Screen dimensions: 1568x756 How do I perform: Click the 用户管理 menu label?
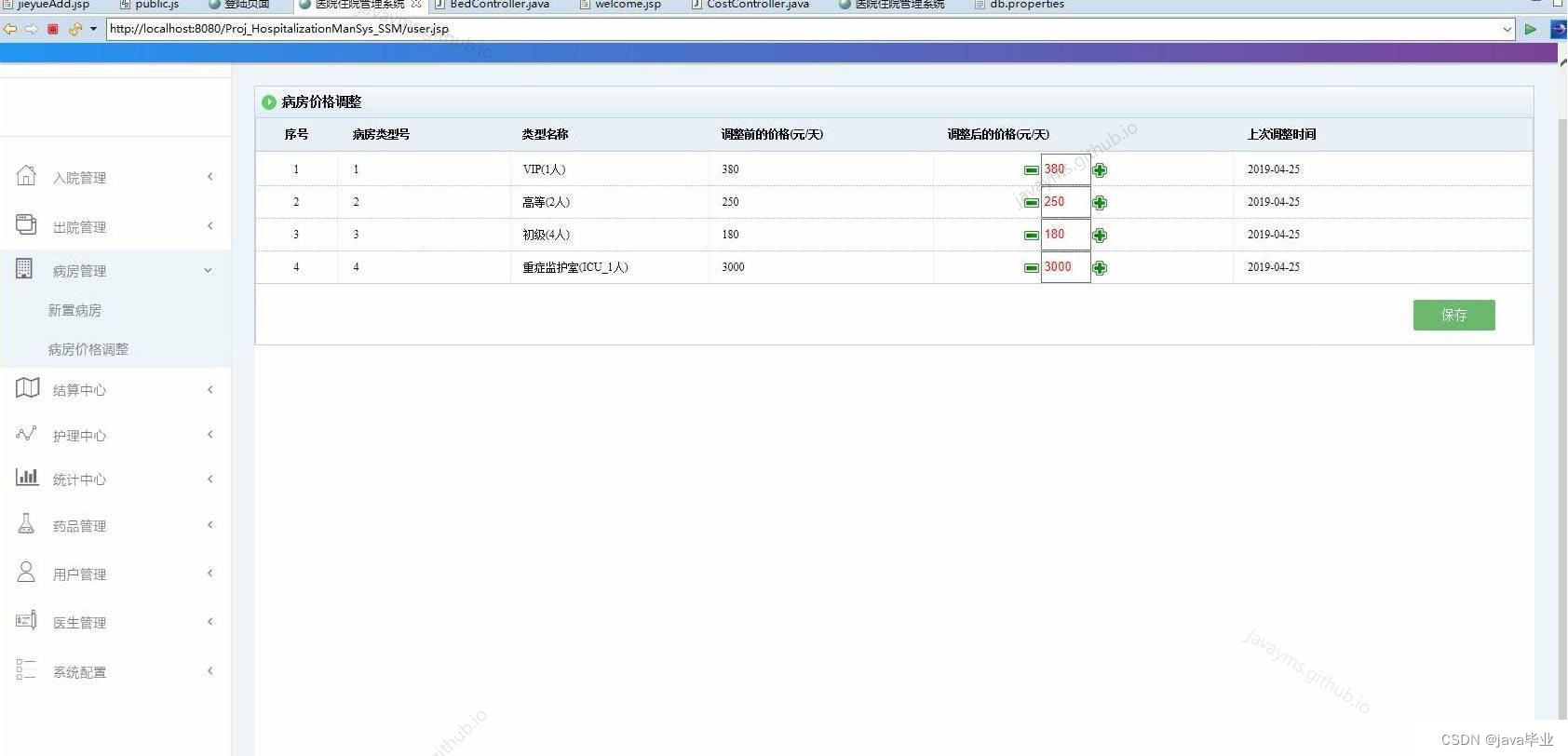[x=79, y=574]
